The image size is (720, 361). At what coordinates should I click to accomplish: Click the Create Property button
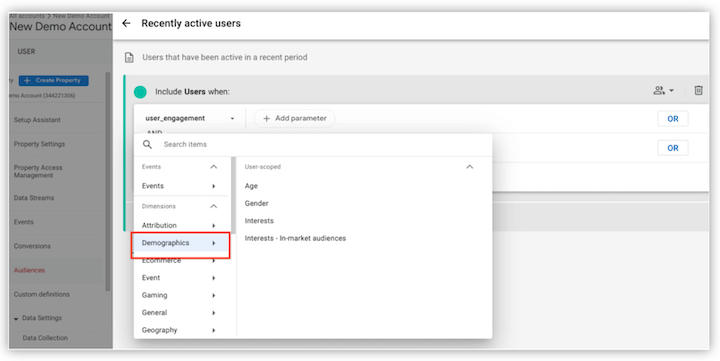tap(54, 80)
